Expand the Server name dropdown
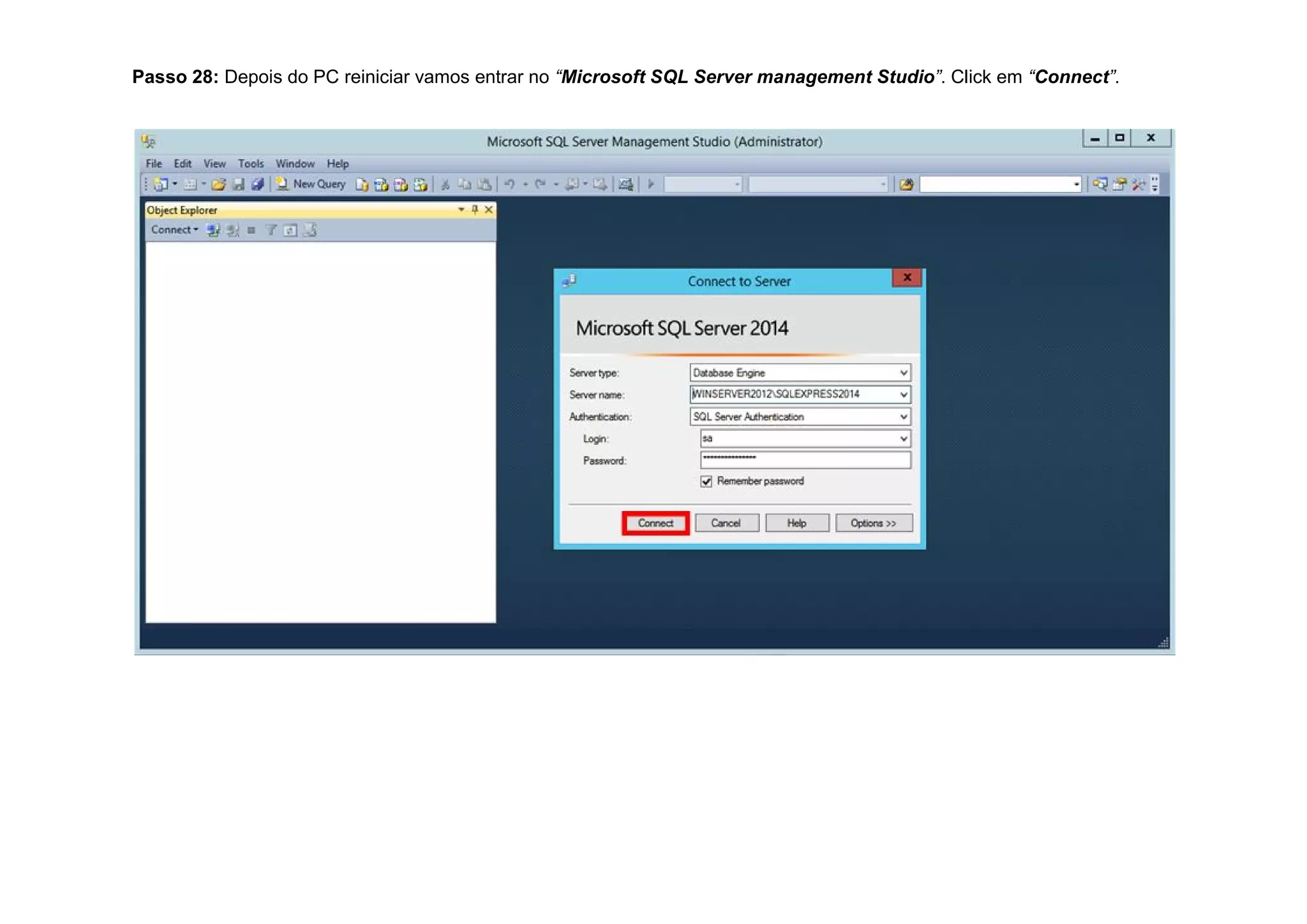The height and width of the screenshot is (924, 1307). tap(904, 394)
